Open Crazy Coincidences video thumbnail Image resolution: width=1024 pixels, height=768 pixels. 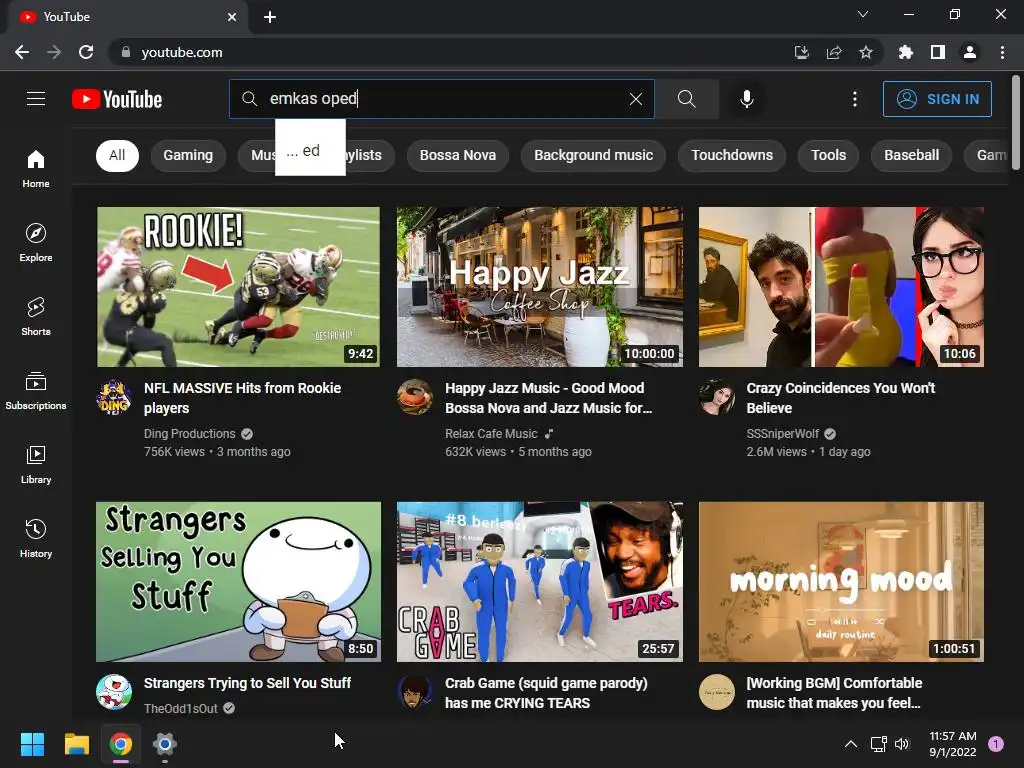click(841, 287)
